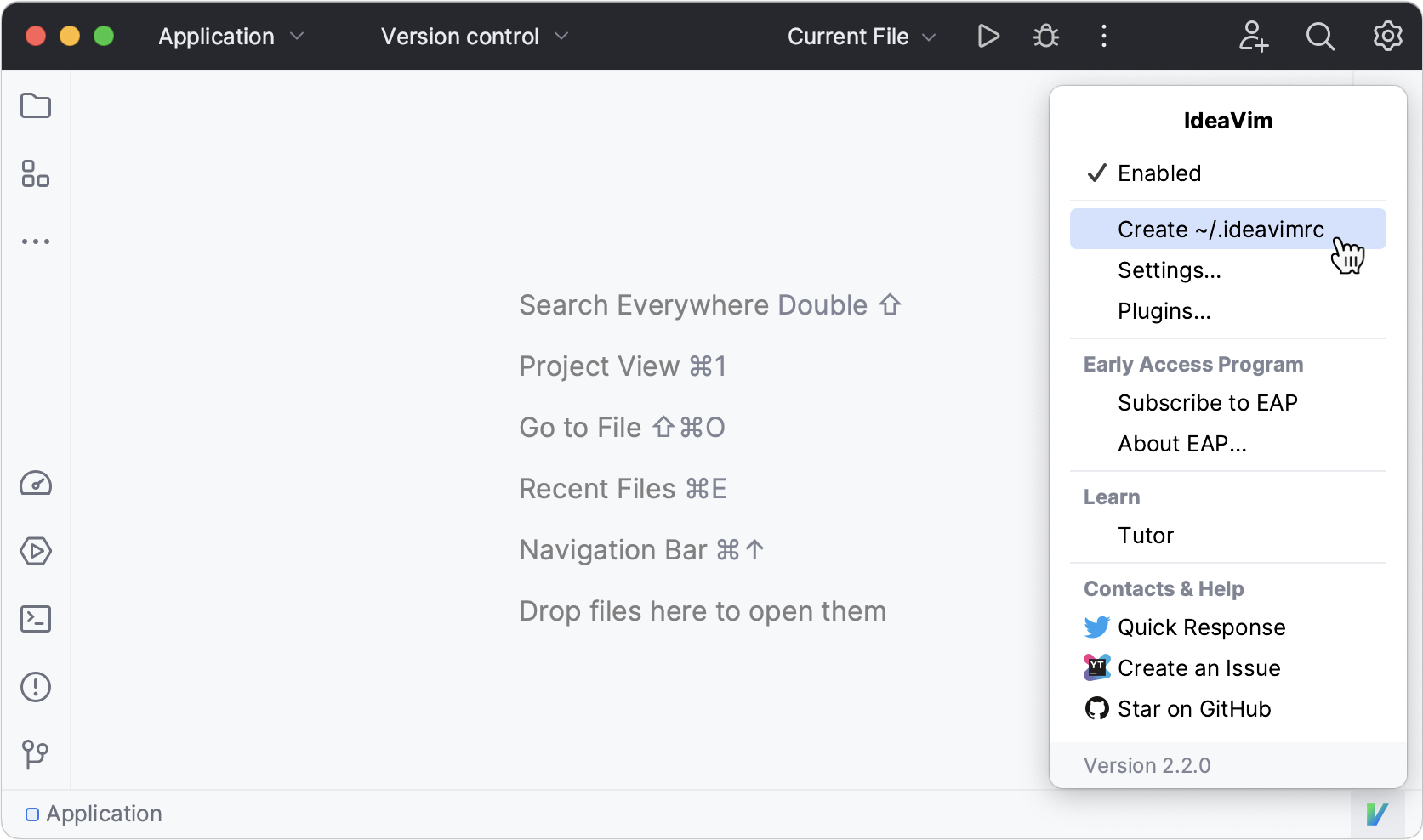Open Plugins... menu item
1423x840 pixels.
click(x=1228, y=311)
